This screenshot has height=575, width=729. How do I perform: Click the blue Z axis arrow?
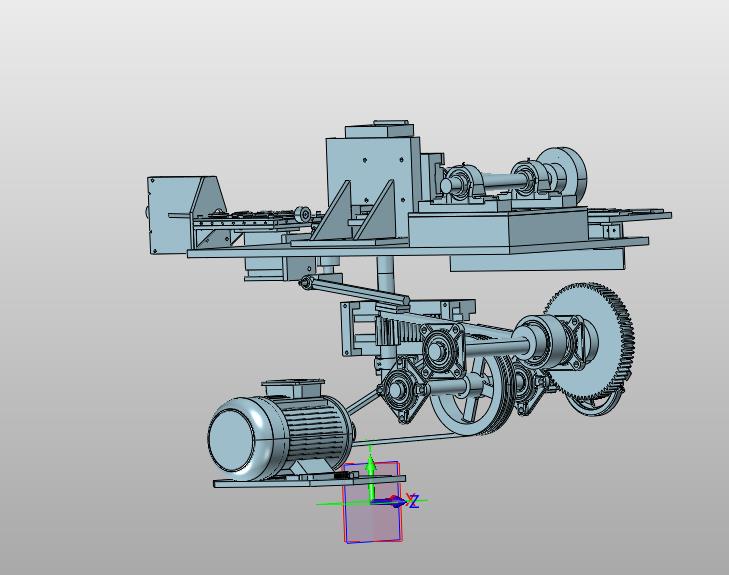(390, 501)
